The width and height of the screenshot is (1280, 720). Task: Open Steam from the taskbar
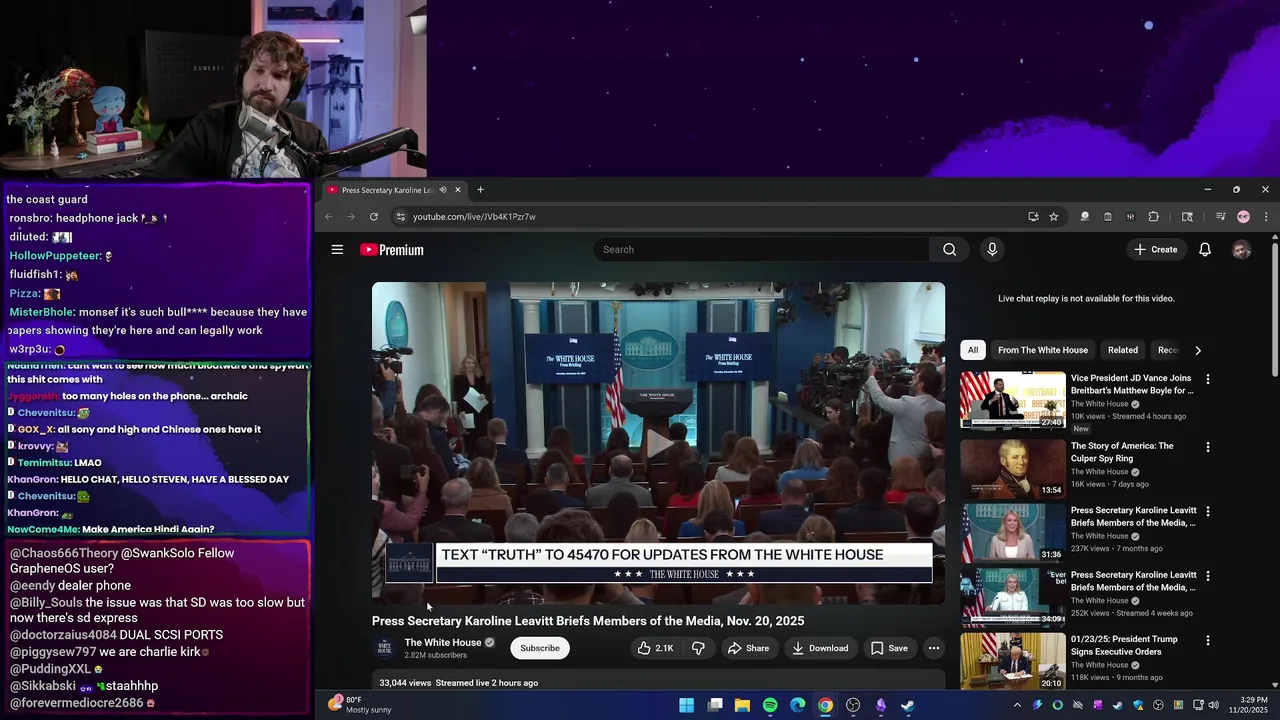908,705
